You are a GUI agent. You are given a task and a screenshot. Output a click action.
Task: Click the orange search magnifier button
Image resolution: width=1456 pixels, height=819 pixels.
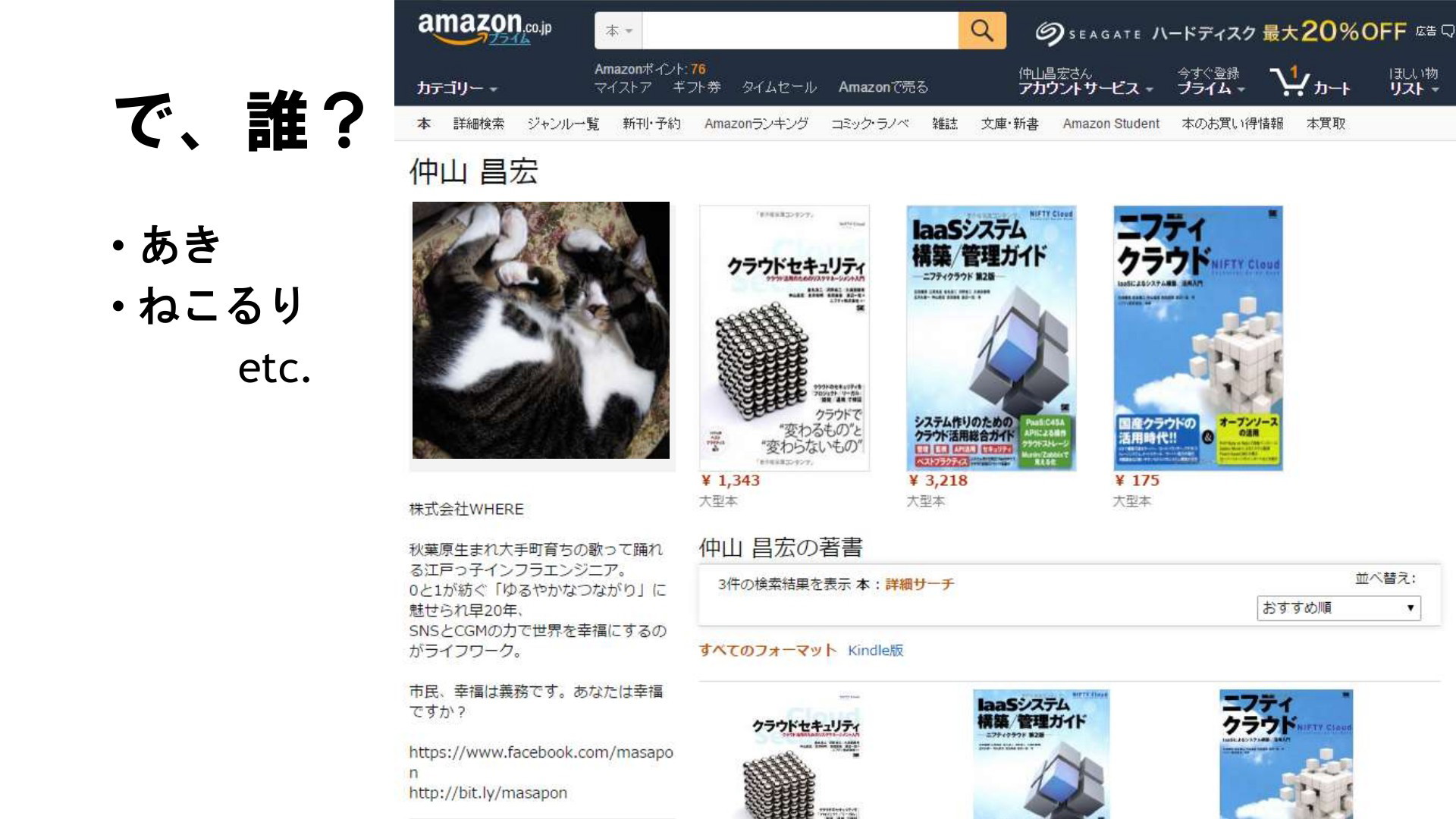click(x=982, y=30)
